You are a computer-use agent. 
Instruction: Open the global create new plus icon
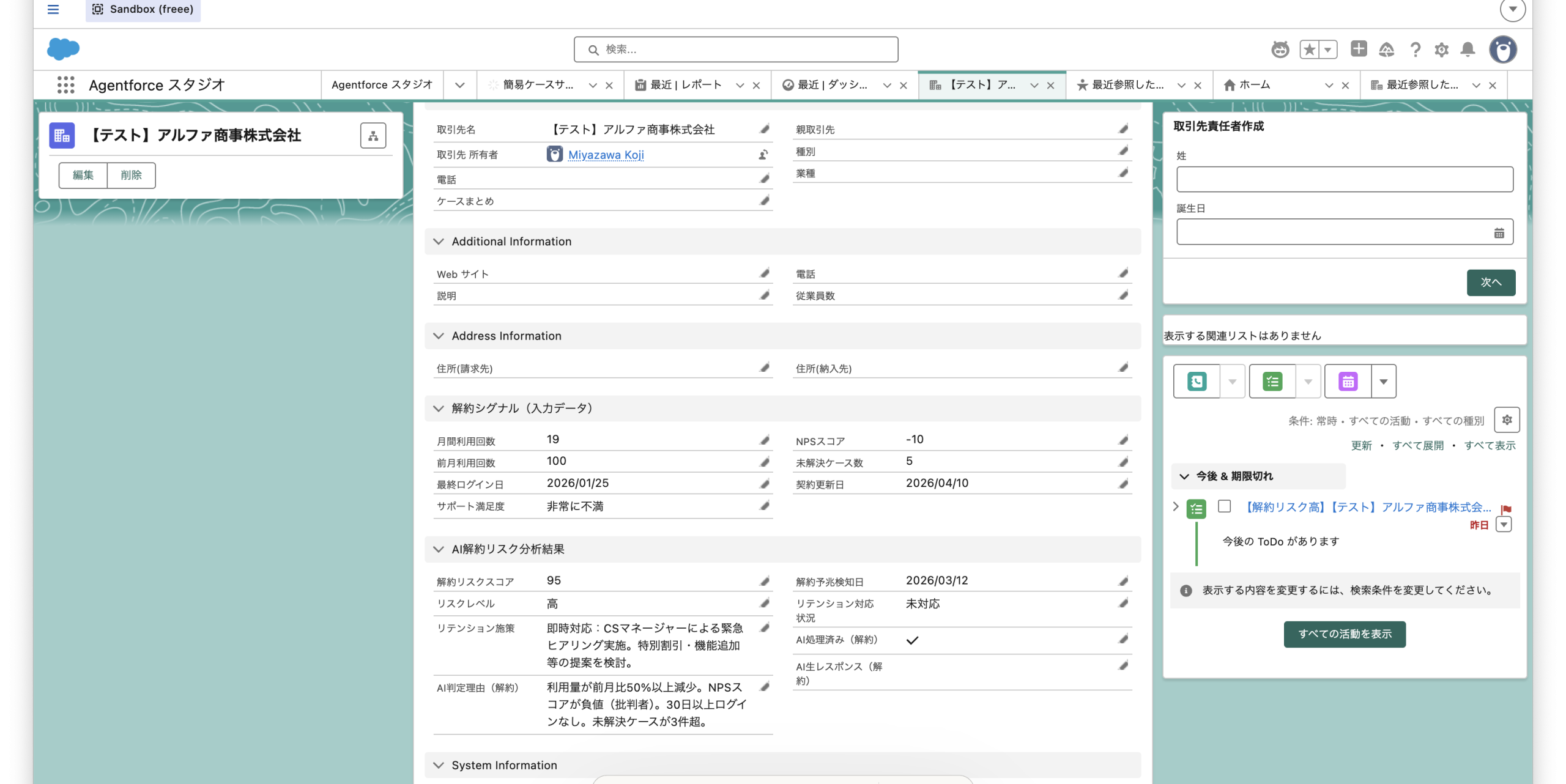click(x=1359, y=50)
